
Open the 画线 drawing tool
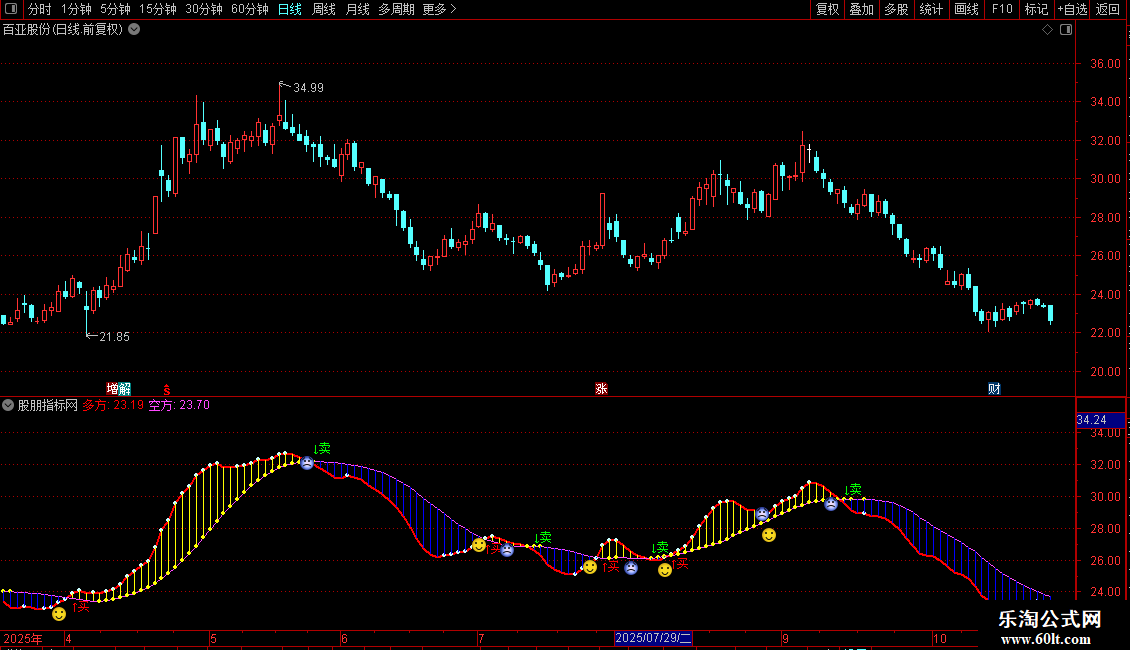[966, 9]
